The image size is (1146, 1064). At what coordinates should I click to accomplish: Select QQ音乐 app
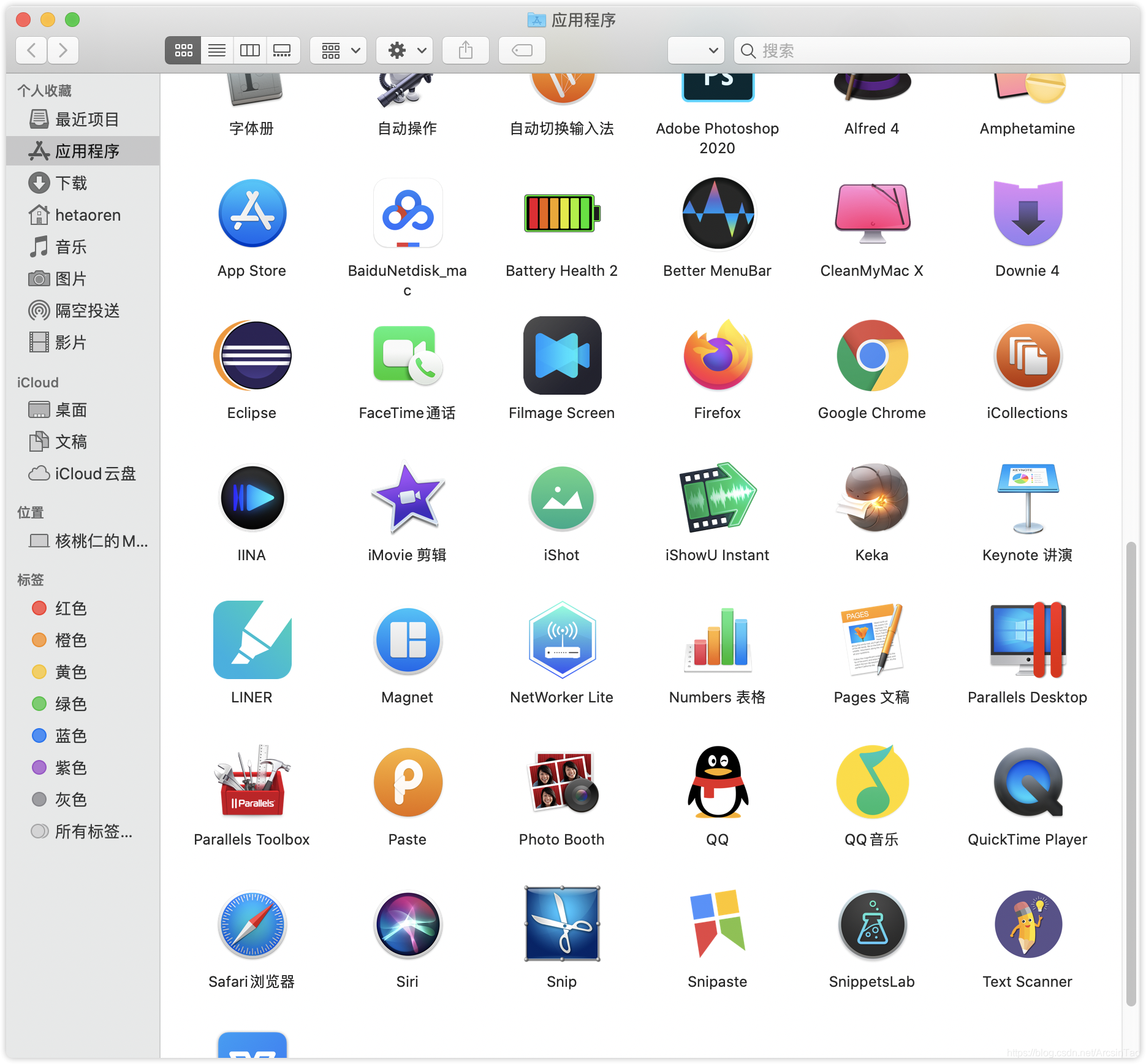tap(872, 782)
